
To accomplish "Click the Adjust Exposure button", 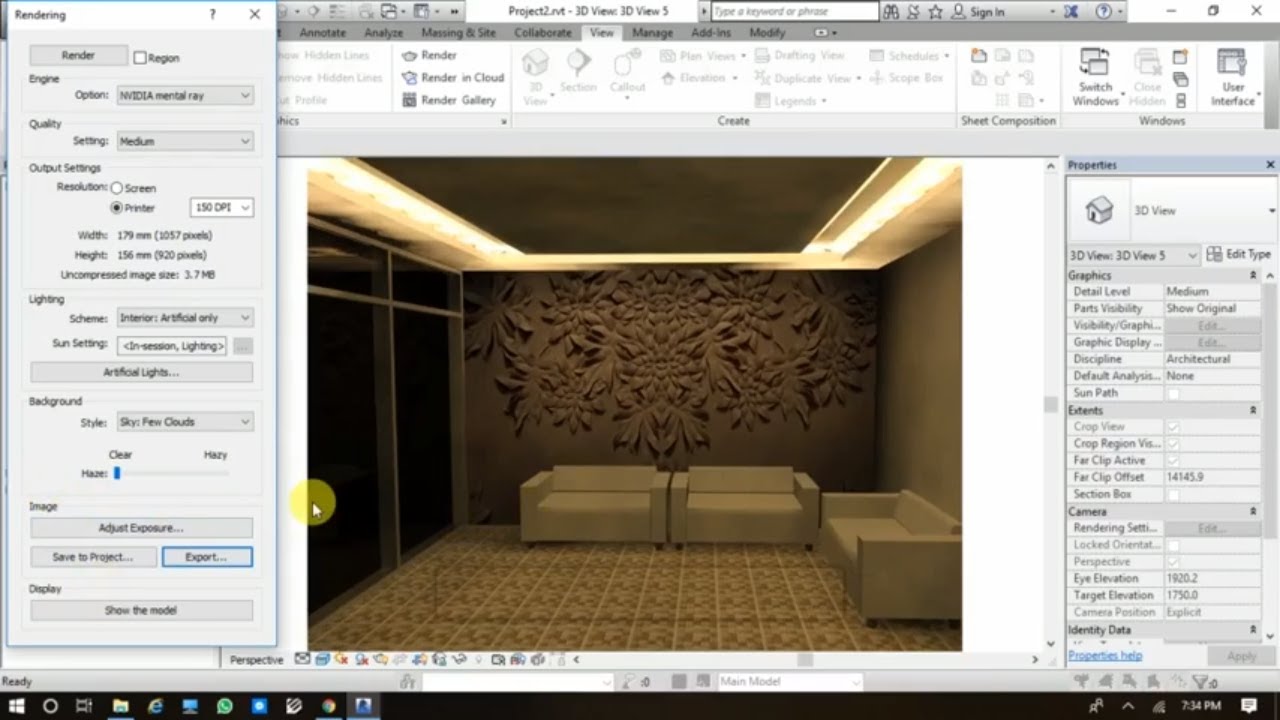I will point(141,527).
